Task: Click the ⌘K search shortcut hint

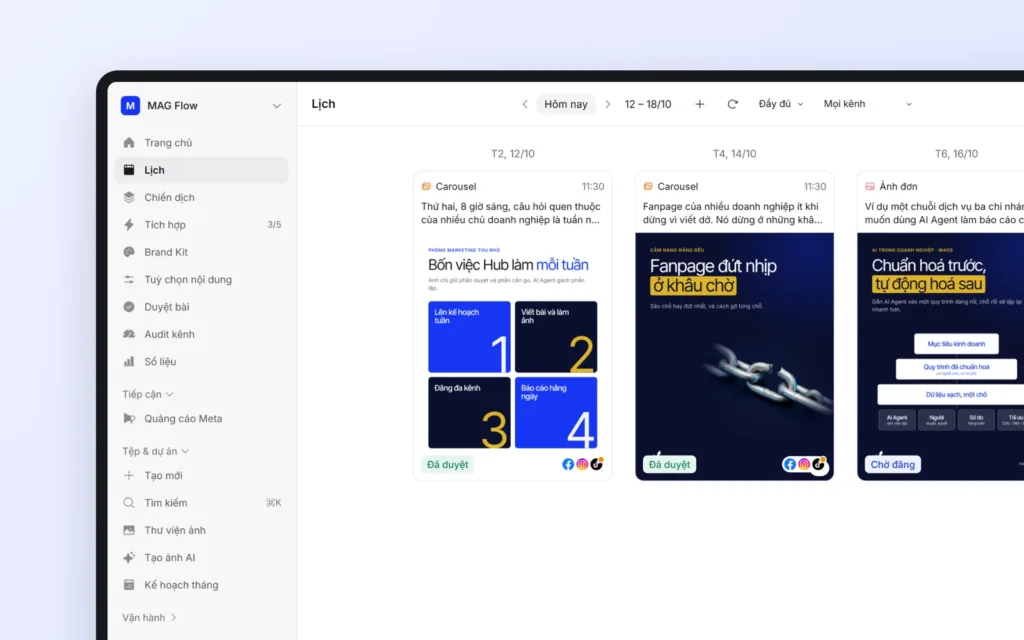Action: tap(274, 503)
